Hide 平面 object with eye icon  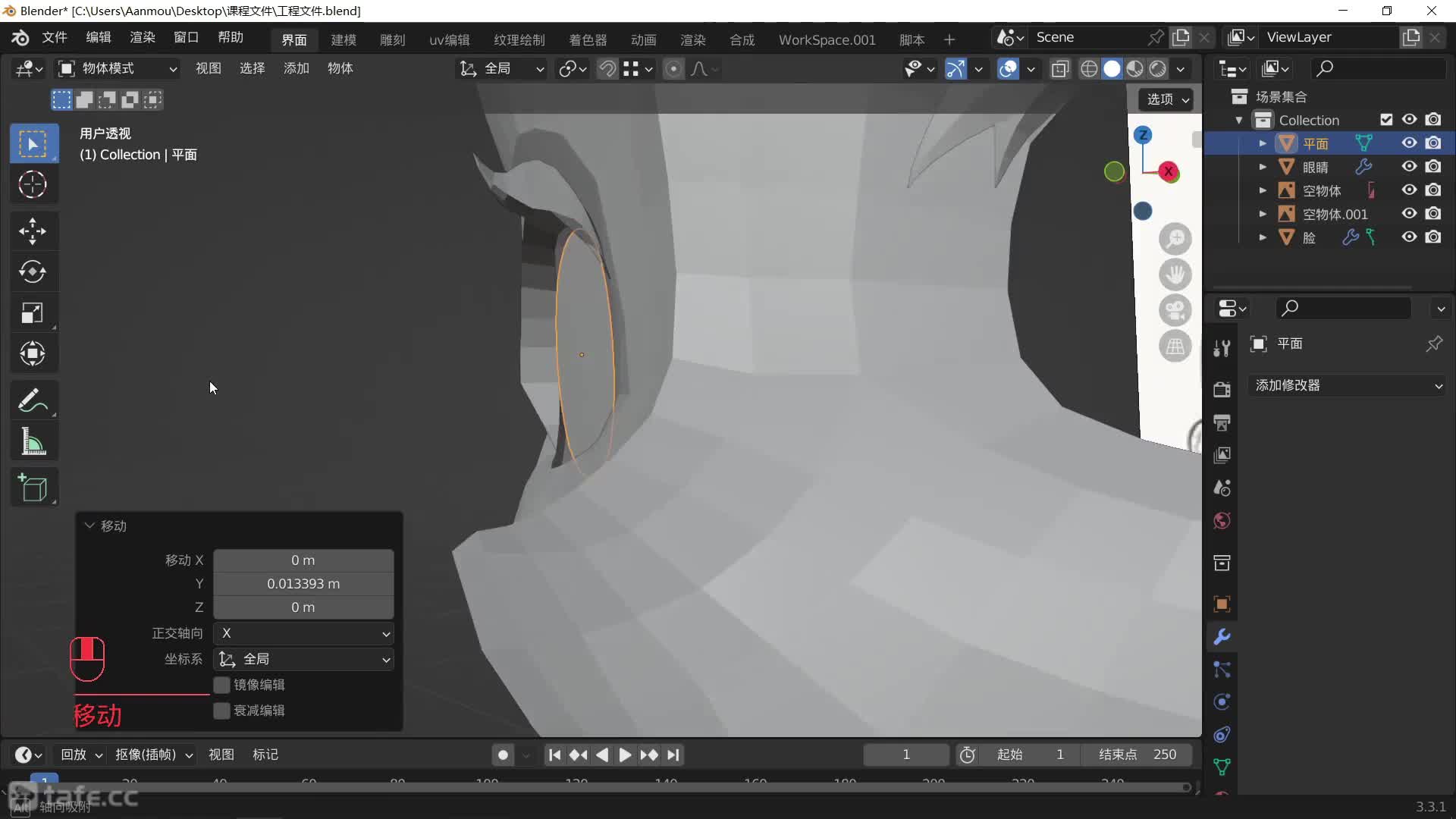(1409, 143)
